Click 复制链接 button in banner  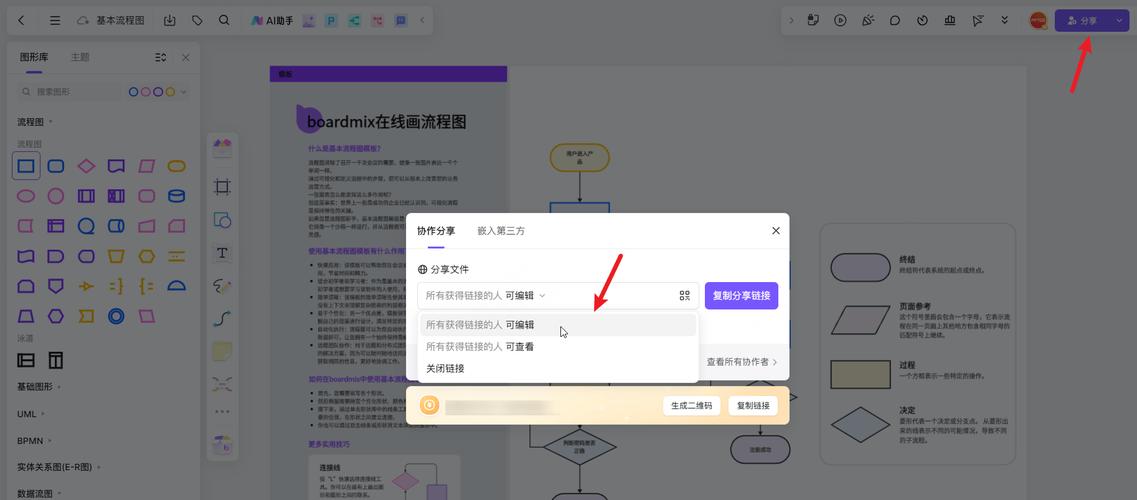pos(753,406)
